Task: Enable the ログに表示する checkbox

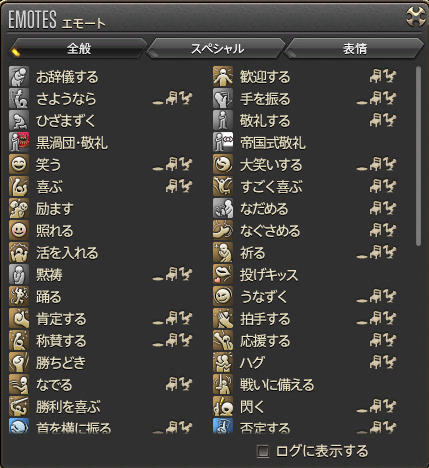Action: (x=263, y=451)
